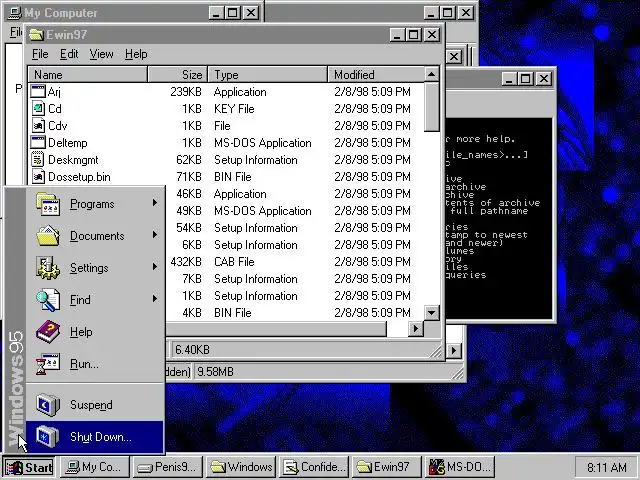The width and height of the screenshot is (640, 480).
Task: Open Help menu in Ewin97 window
Action: pos(136,54)
